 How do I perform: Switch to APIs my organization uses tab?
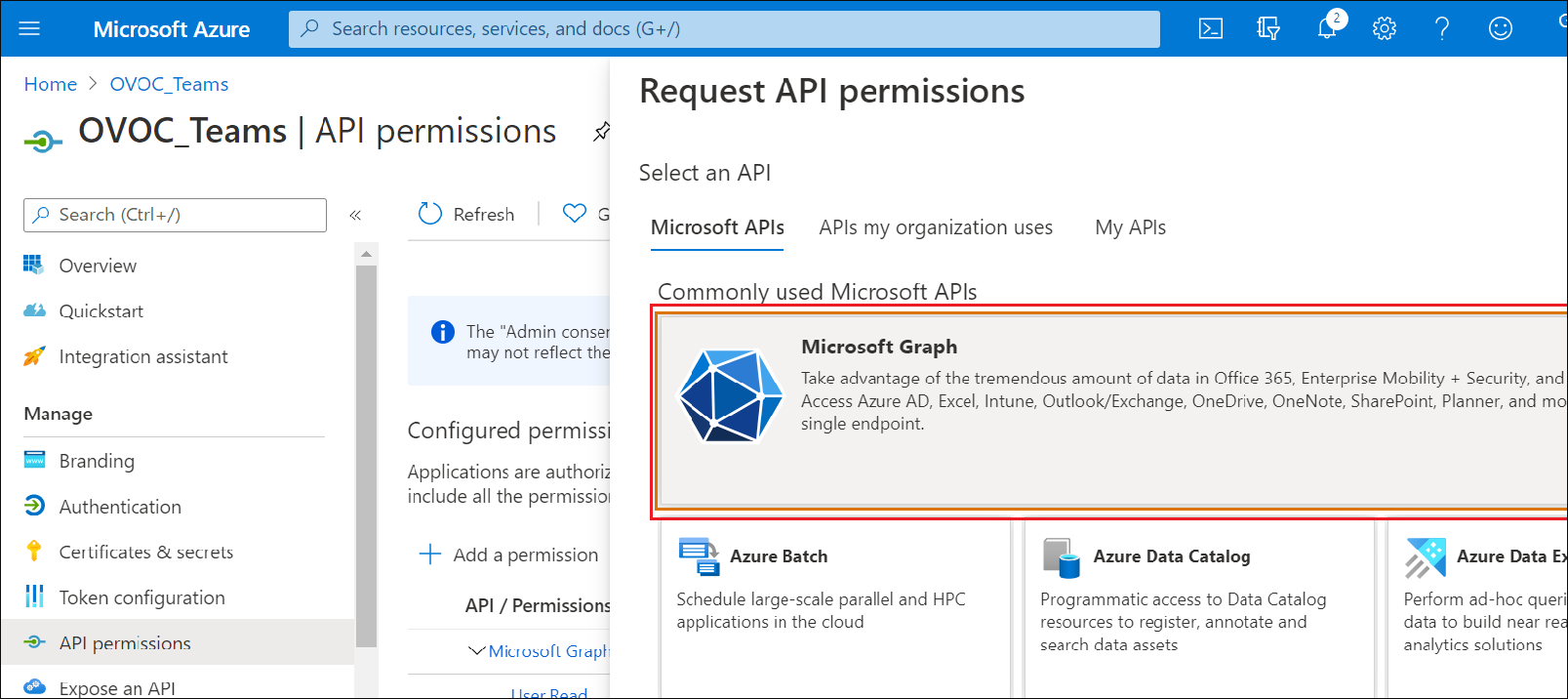935,227
